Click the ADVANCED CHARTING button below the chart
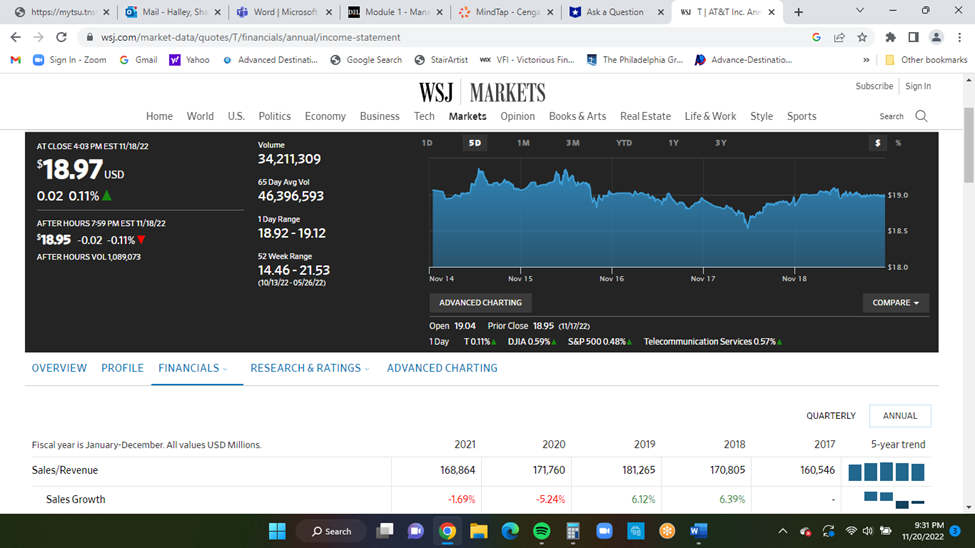 (x=480, y=303)
